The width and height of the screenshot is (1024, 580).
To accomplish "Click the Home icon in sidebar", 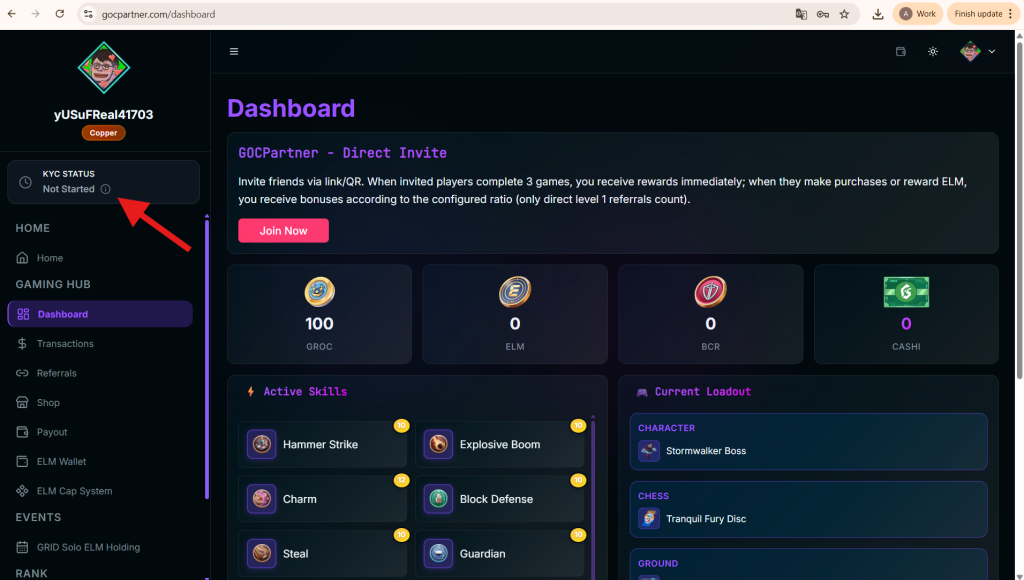I will click(23, 258).
